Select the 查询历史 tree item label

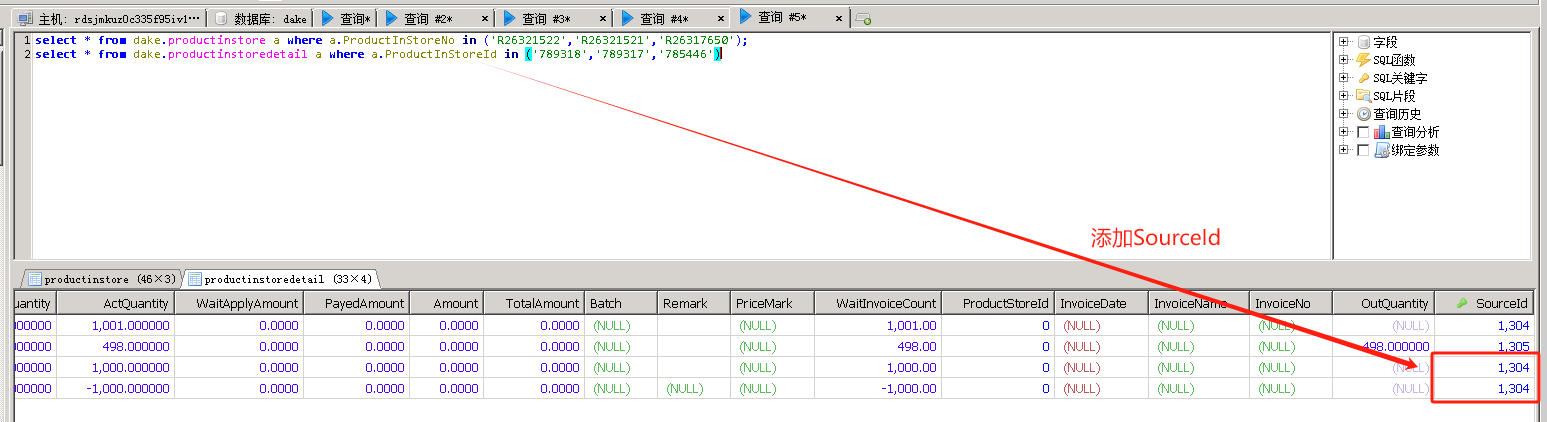1397,114
